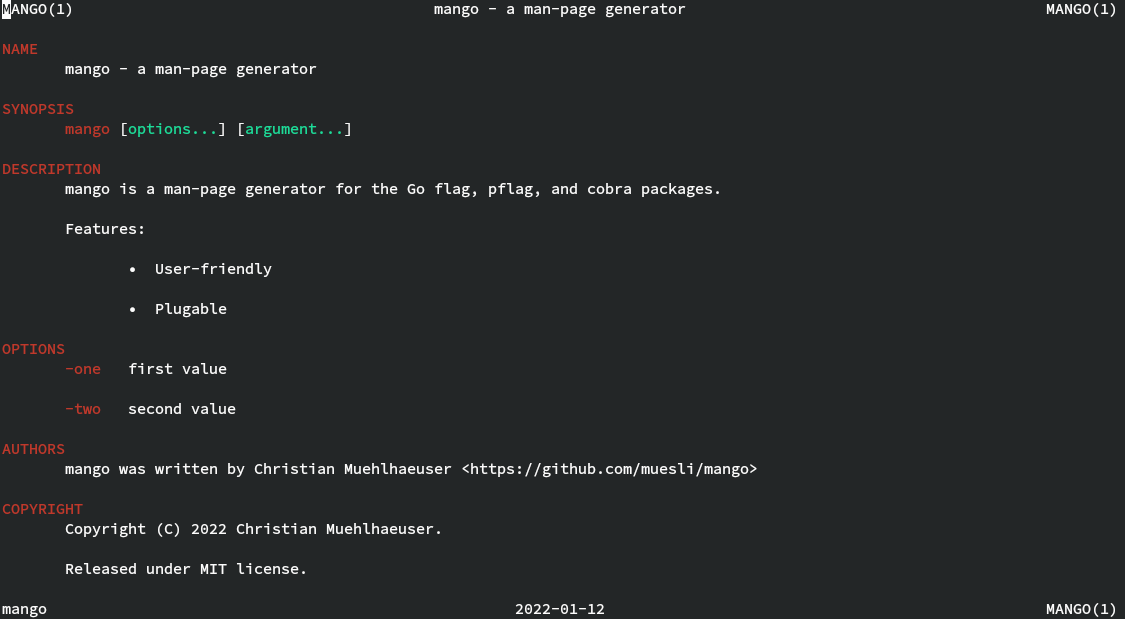Click the AUTHORS section heading
Viewport: 1125px width, 619px height.
pyautogui.click(x=33, y=449)
